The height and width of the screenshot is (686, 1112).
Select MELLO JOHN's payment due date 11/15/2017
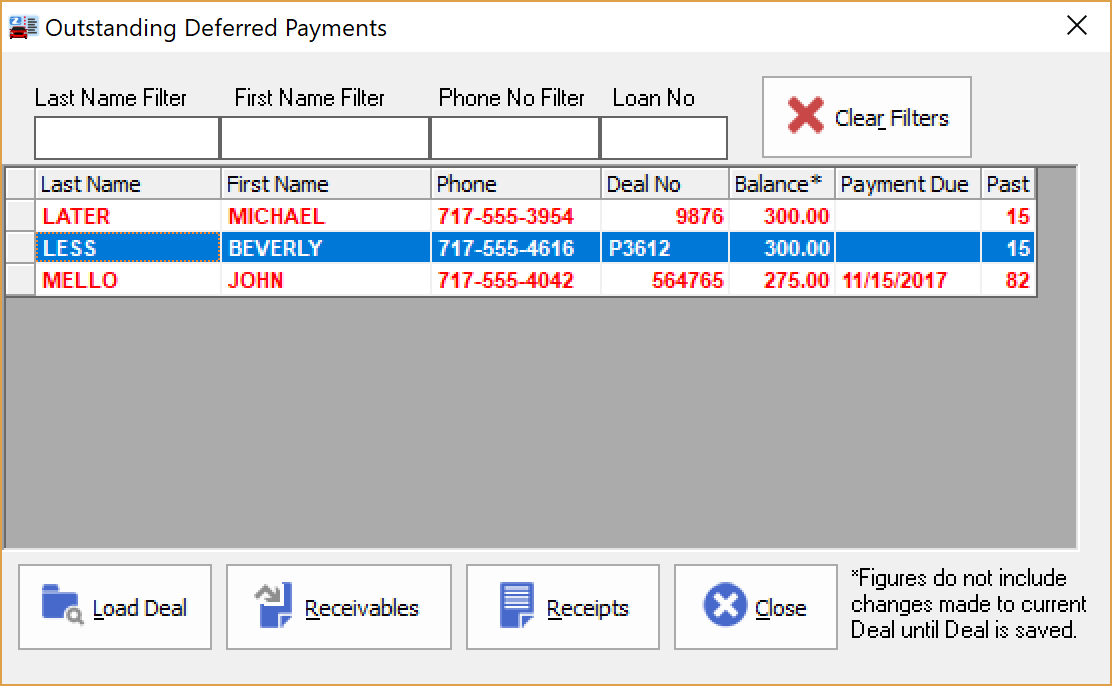click(894, 280)
